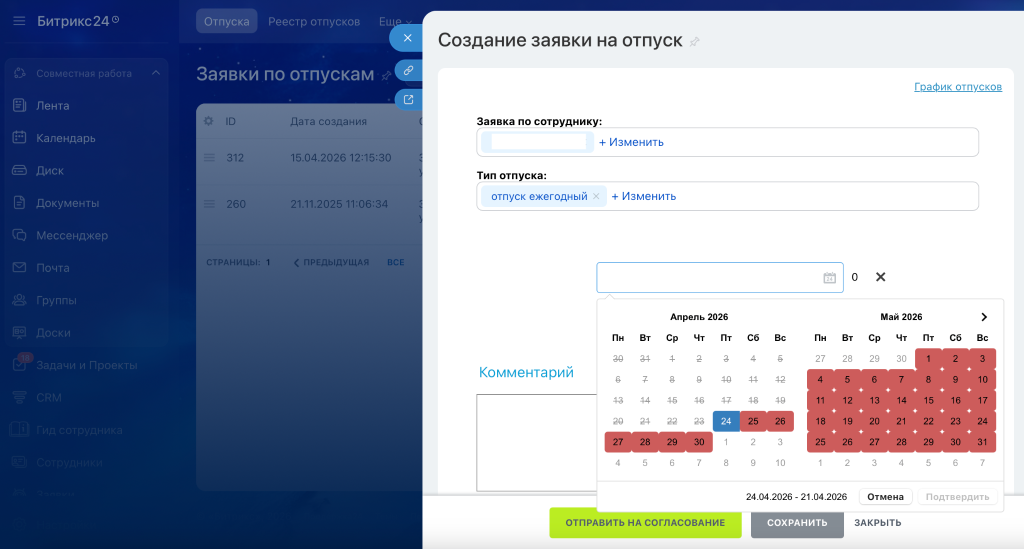Open panel in new window icon

tap(407, 99)
